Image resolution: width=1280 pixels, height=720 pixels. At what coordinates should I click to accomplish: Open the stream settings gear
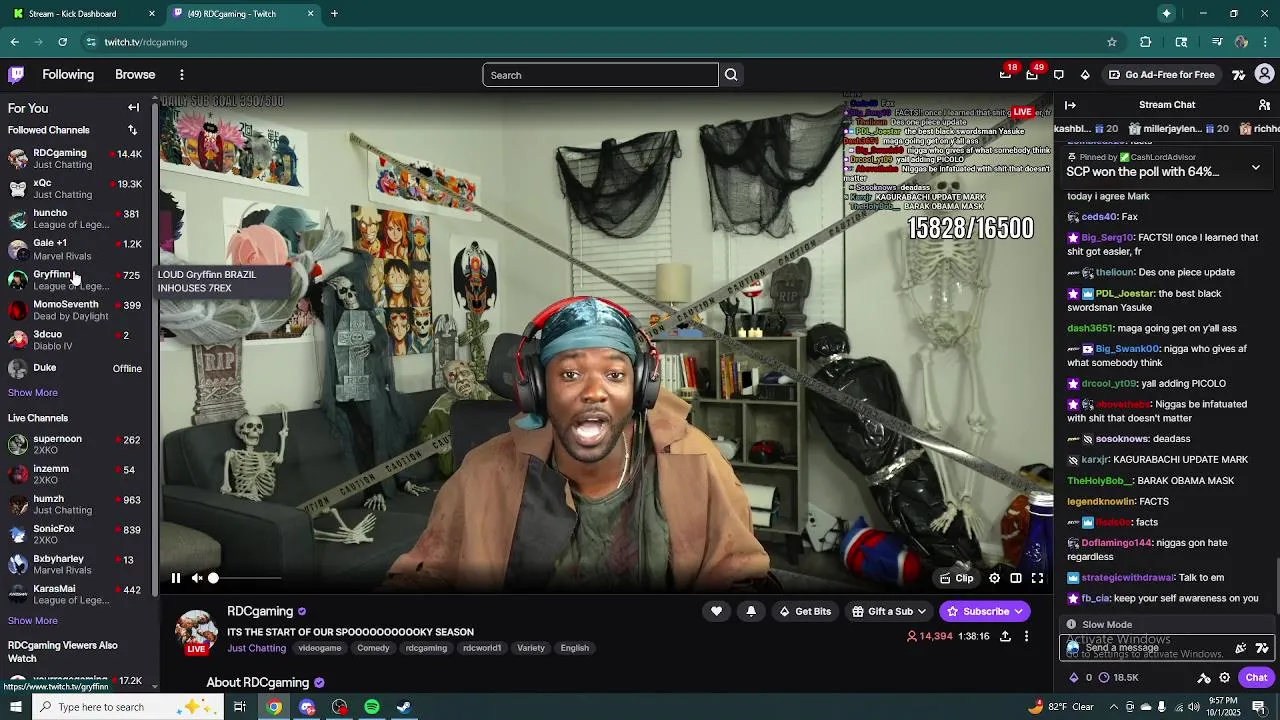[994, 578]
